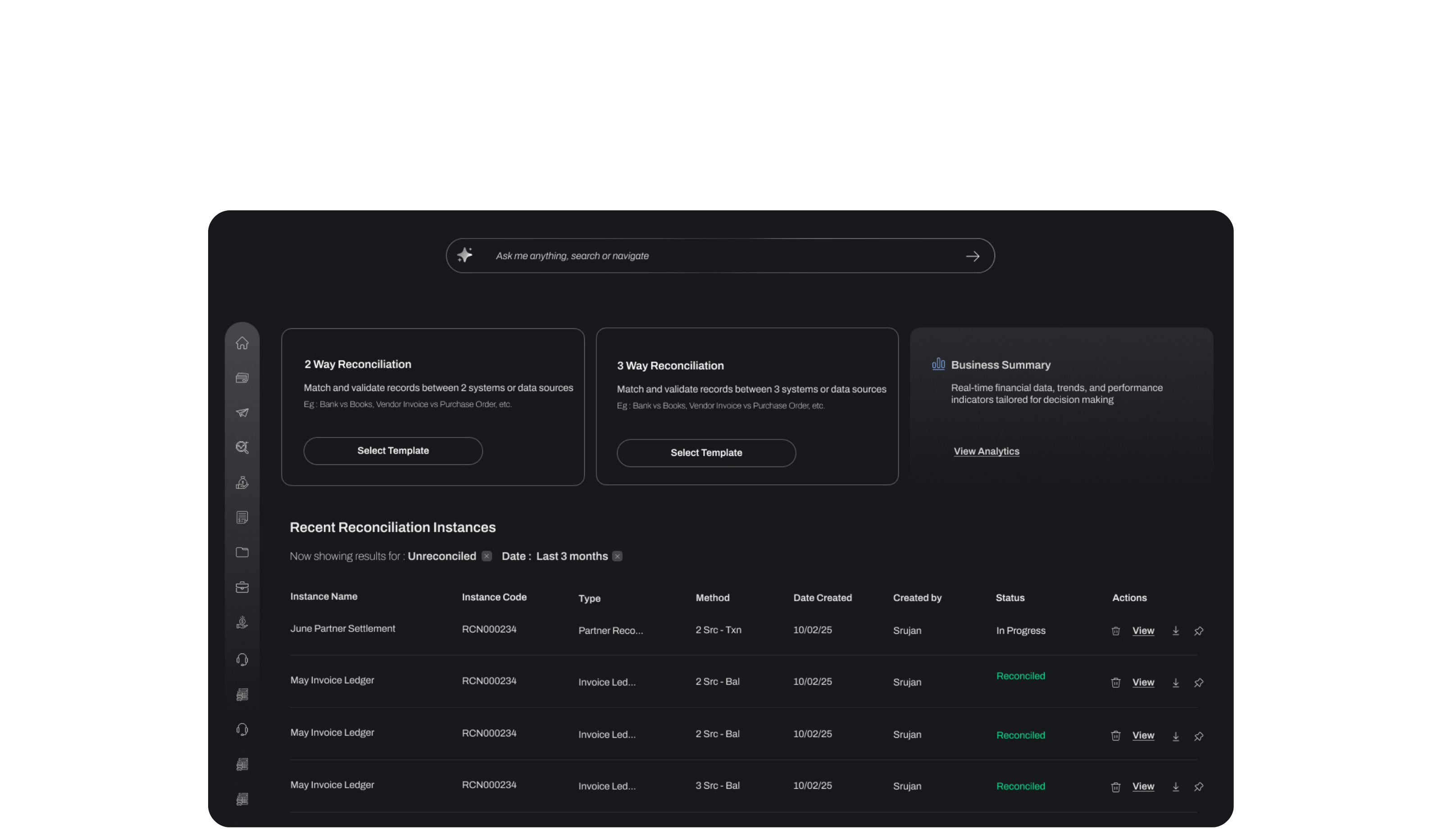
Task: Clear the Last 3 months date filter
Action: pyautogui.click(x=617, y=556)
